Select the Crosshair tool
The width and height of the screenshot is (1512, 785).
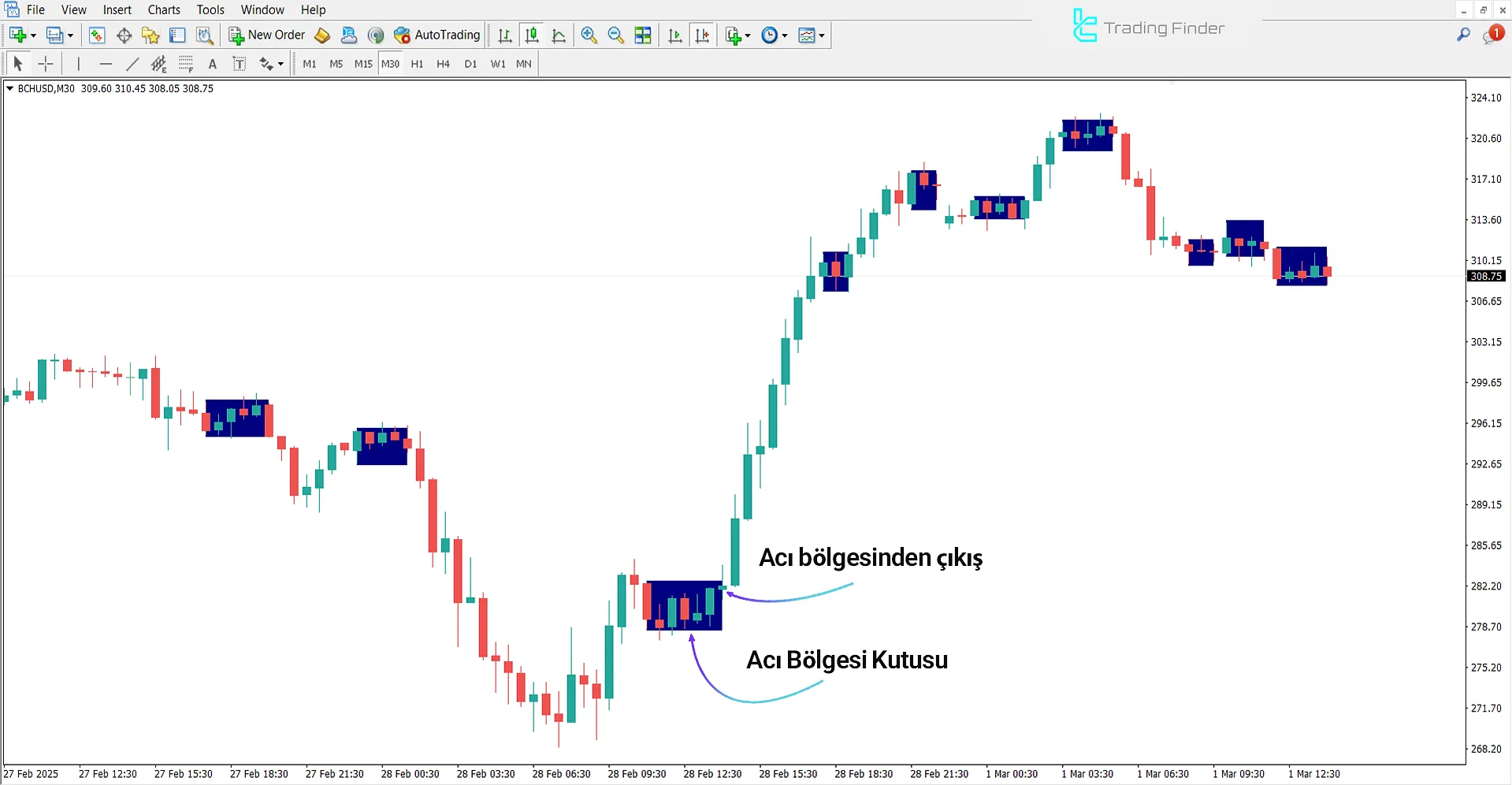click(45, 64)
